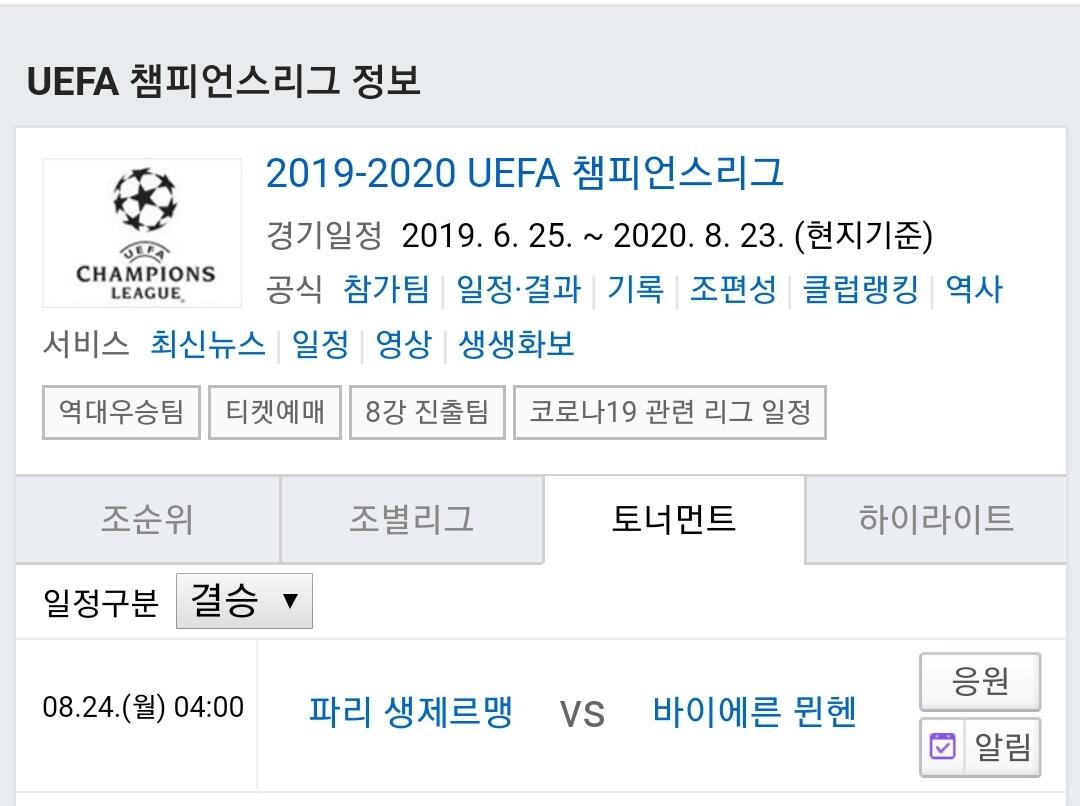Screen dimensions: 1080x806
Task: Open the 결승 schedule dropdown
Action: [244, 601]
